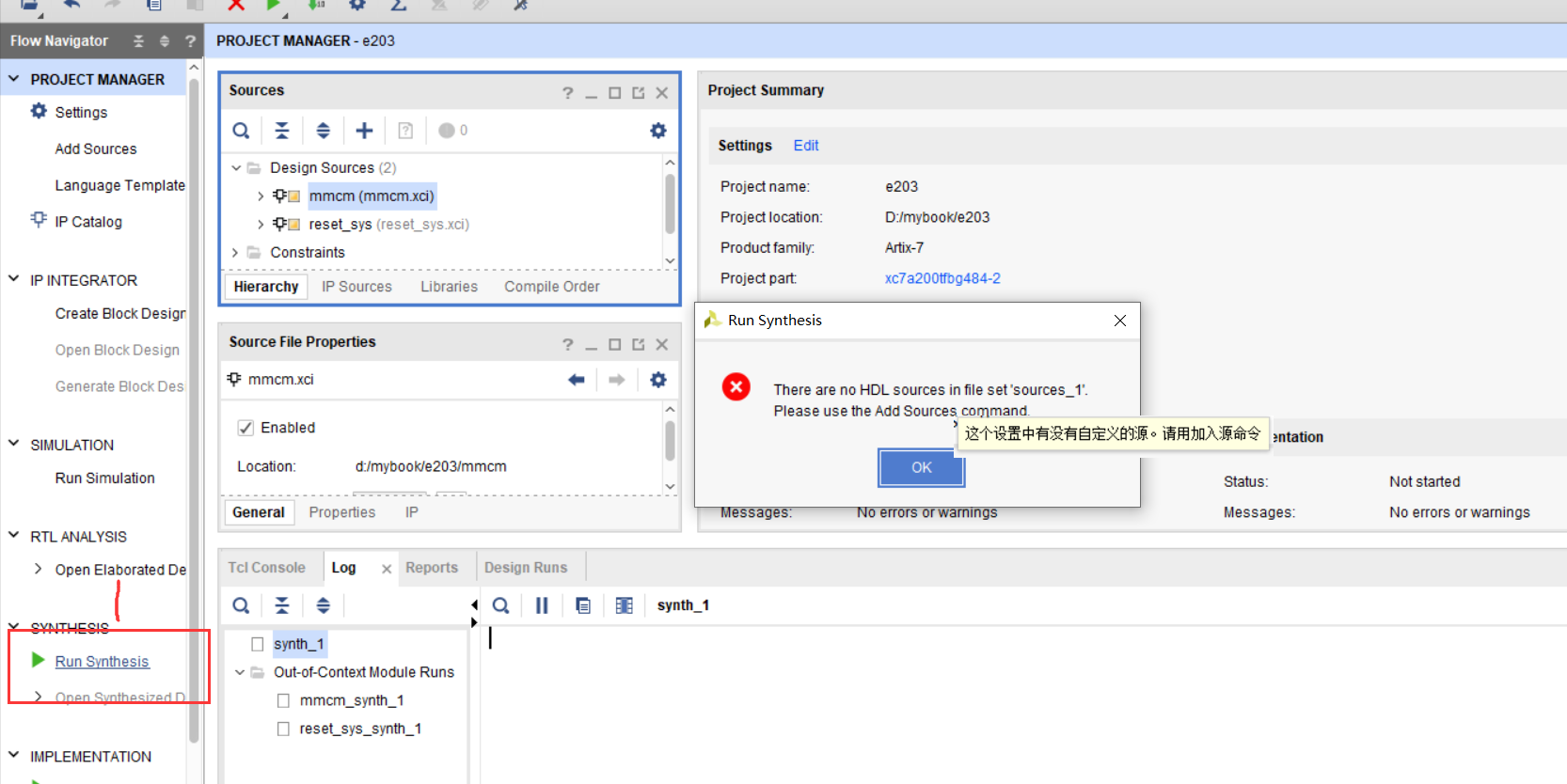Click the Edit link beside Settings

(x=805, y=146)
